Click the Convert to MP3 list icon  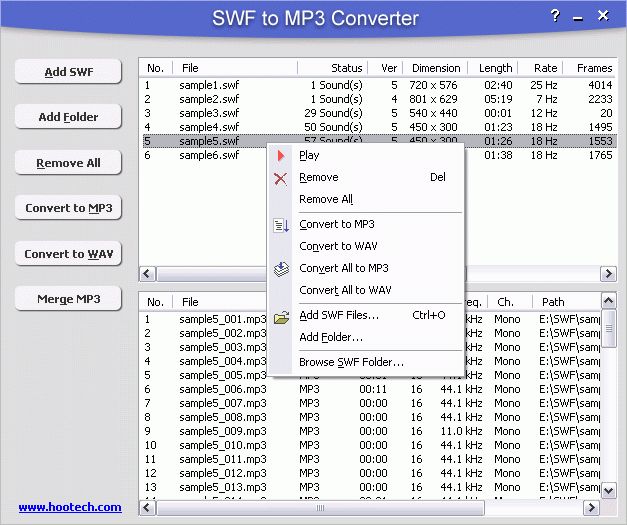(x=281, y=226)
